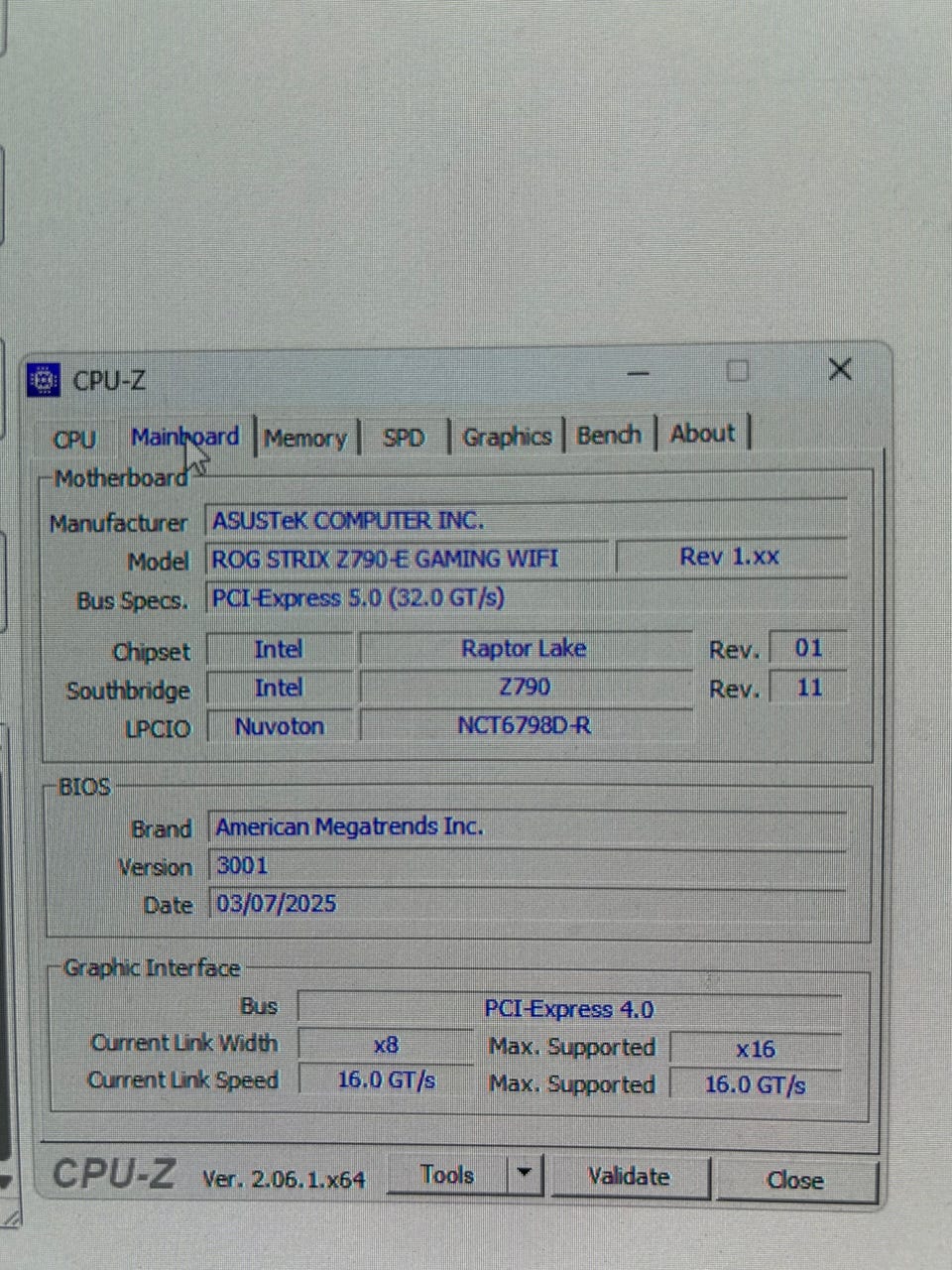Expand the Tools dropdown arrow
The image size is (952, 1270).
pos(525,1176)
